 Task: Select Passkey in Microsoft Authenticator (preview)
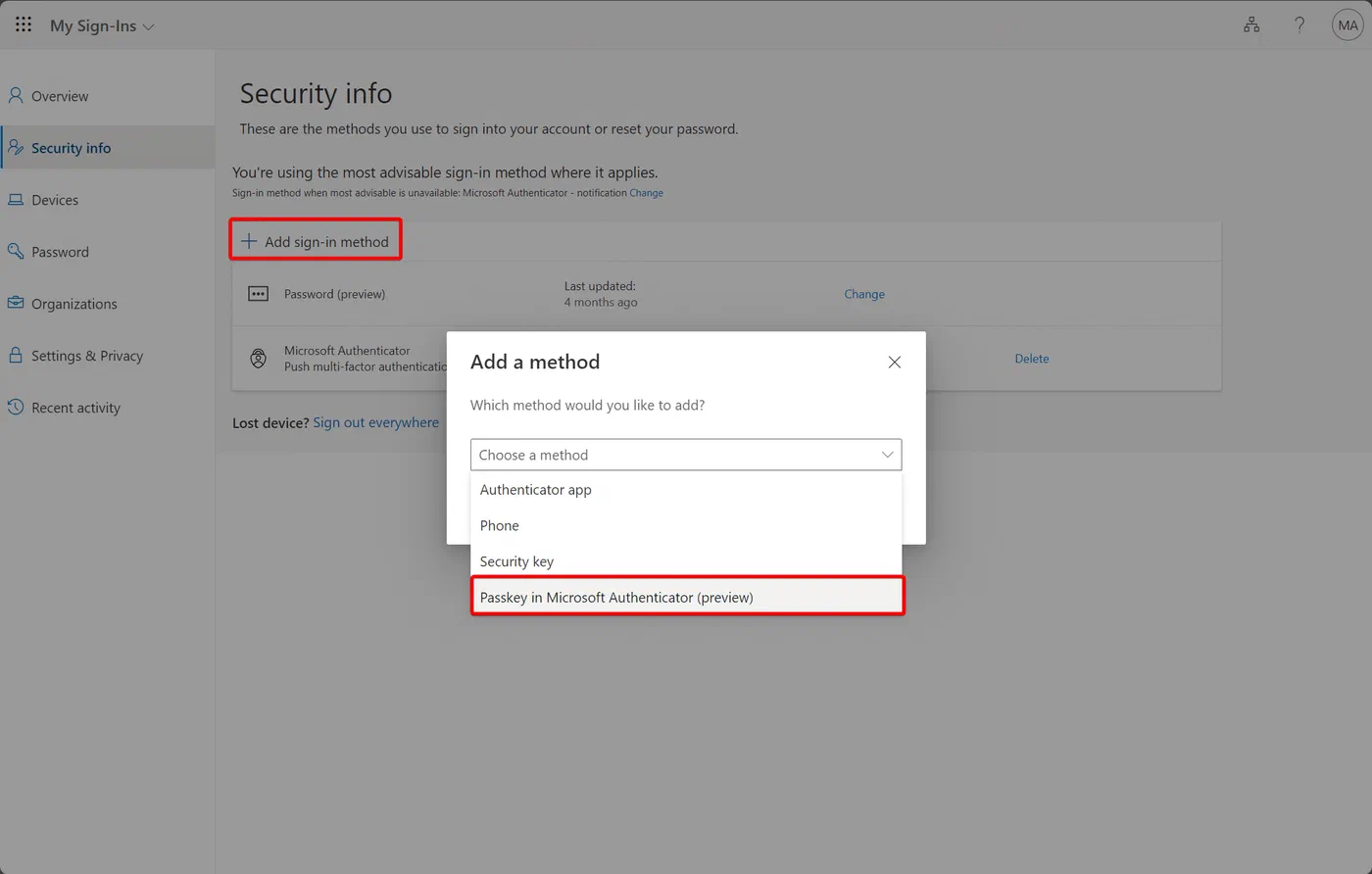[x=686, y=597]
